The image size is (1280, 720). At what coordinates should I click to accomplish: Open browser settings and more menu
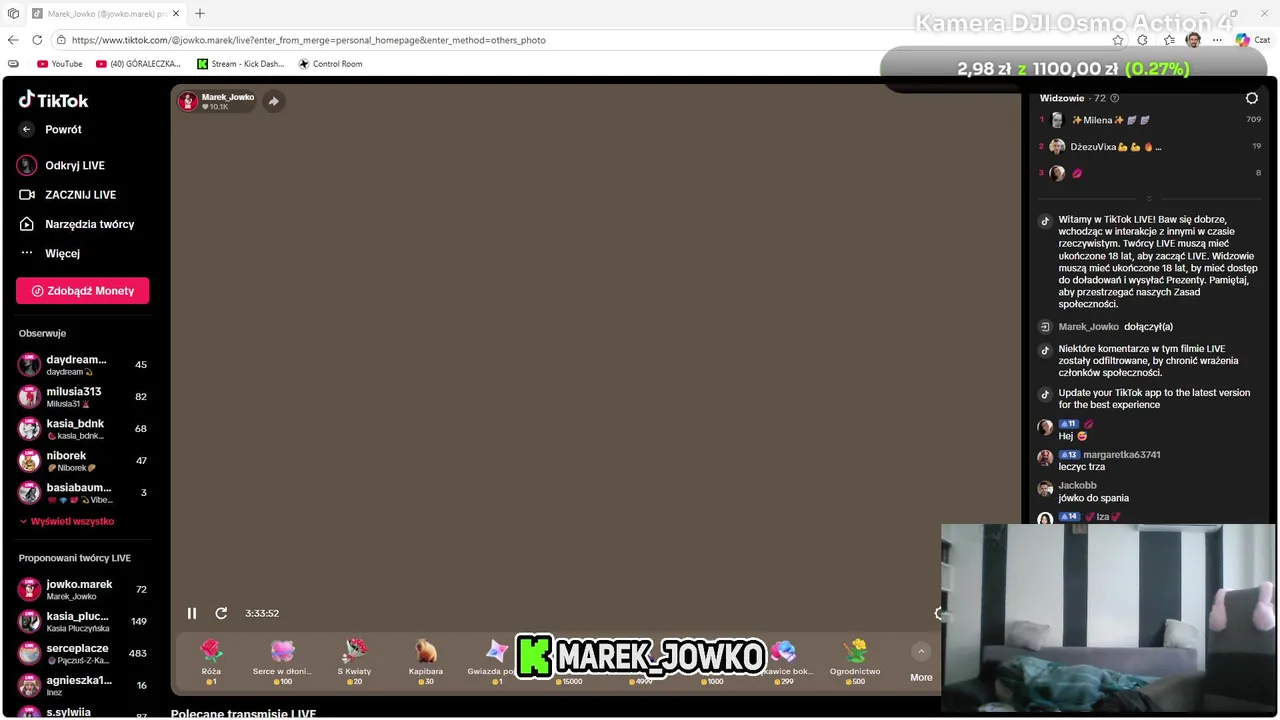(x=1217, y=40)
